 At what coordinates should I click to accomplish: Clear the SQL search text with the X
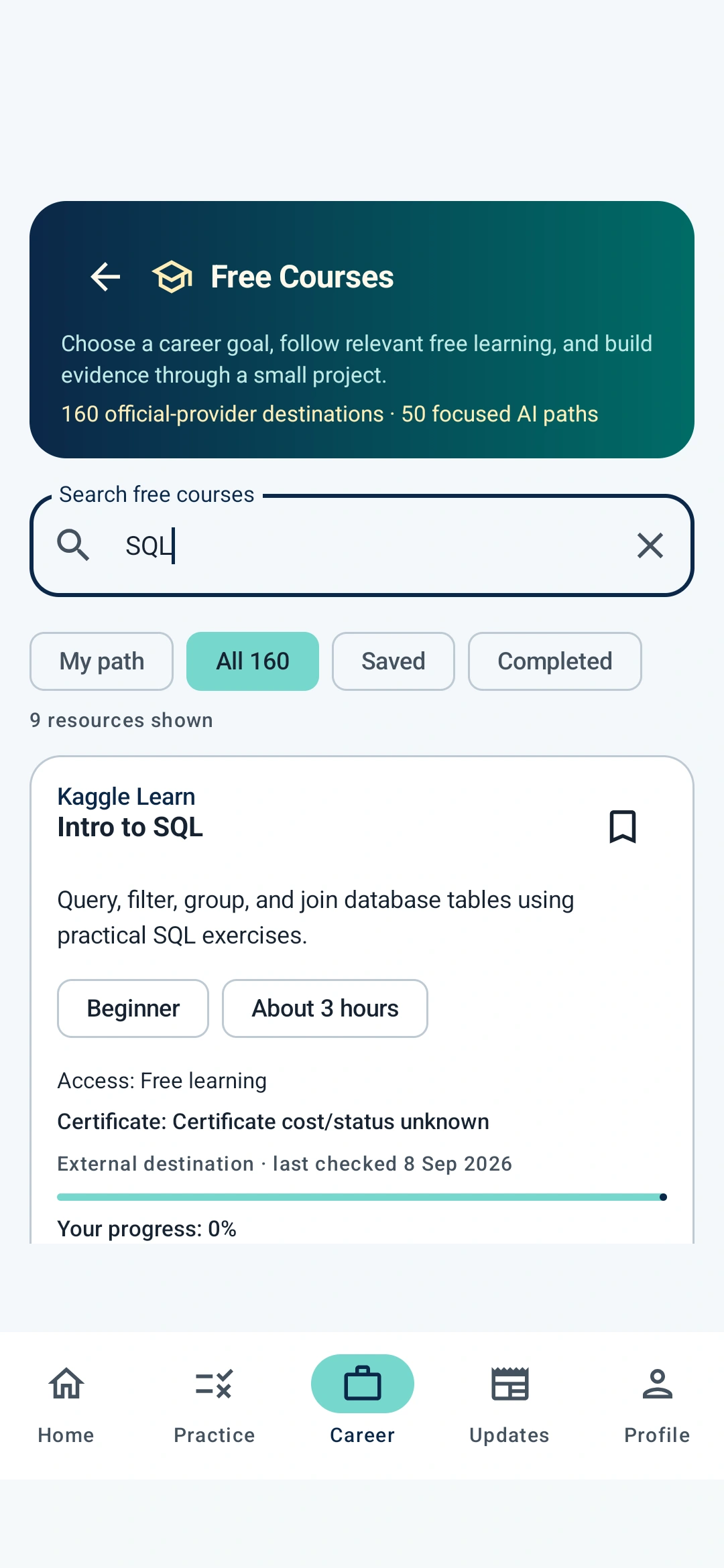click(x=650, y=545)
